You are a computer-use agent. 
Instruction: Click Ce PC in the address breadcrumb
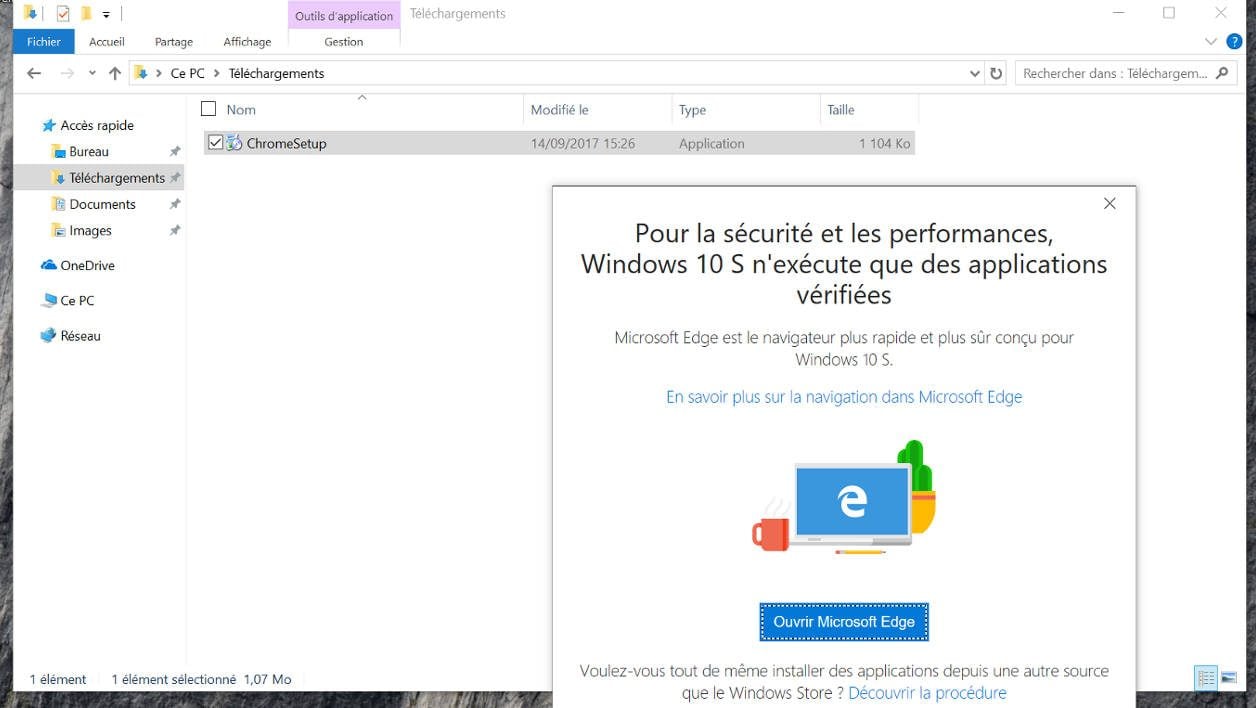pos(187,73)
